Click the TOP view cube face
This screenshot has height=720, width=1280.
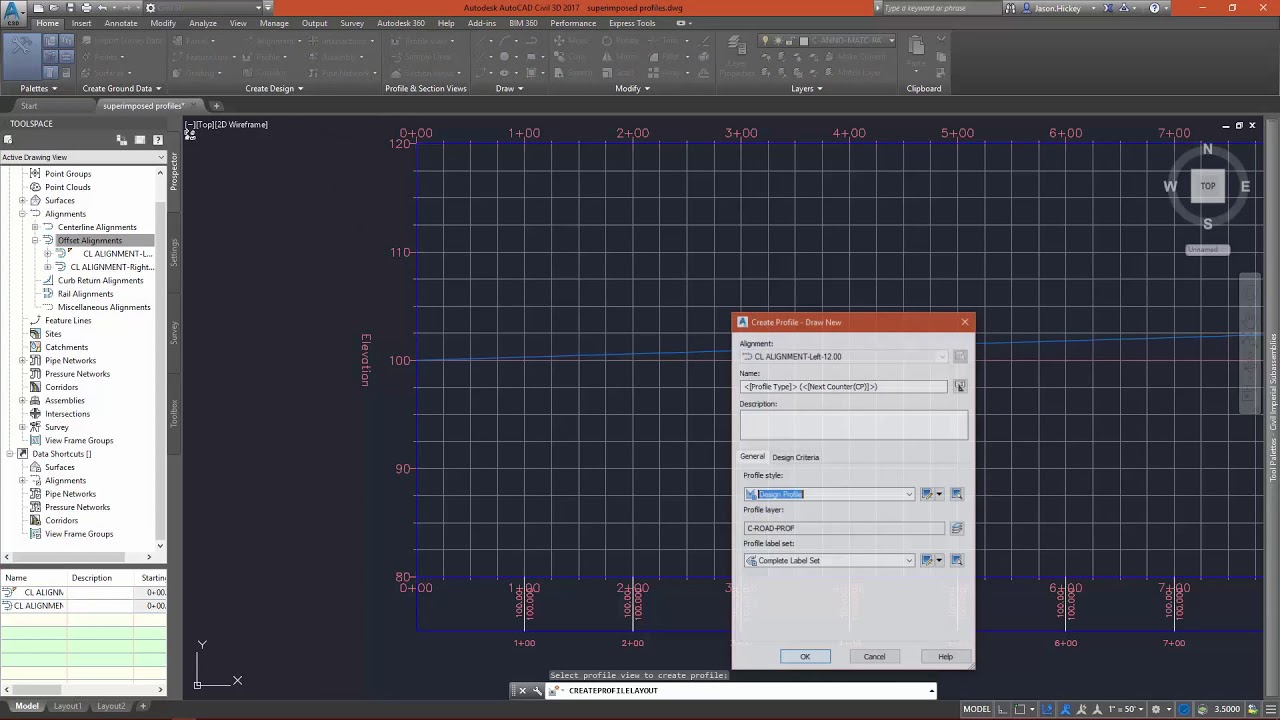click(1208, 186)
